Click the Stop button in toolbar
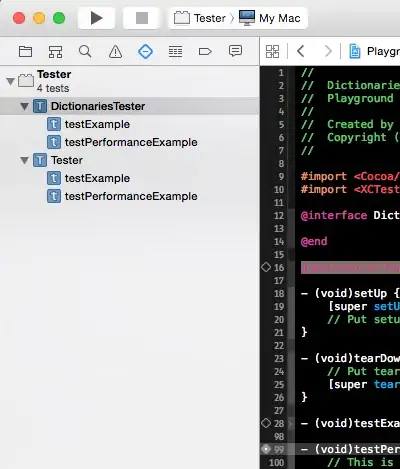Screen dimensions: 400x469 (x=142, y=18)
